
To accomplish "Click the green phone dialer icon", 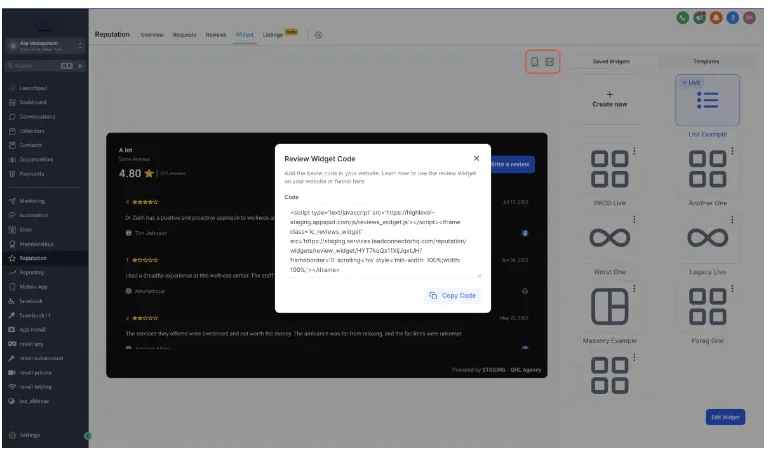I will coord(683,18).
